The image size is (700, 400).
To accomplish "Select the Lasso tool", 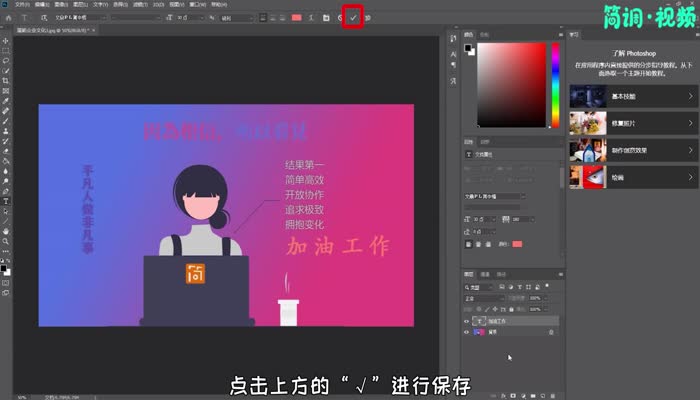I will (x=7, y=60).
